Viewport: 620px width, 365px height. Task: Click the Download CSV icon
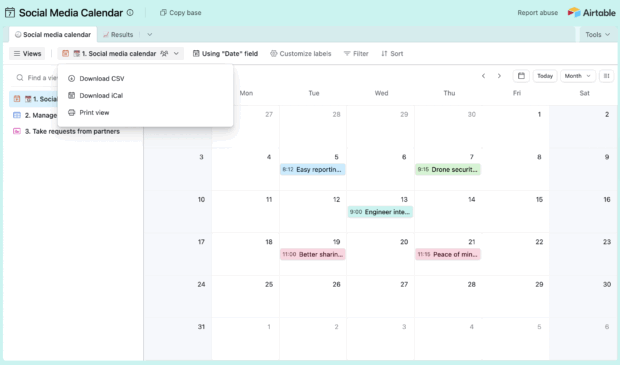(71, 78)
